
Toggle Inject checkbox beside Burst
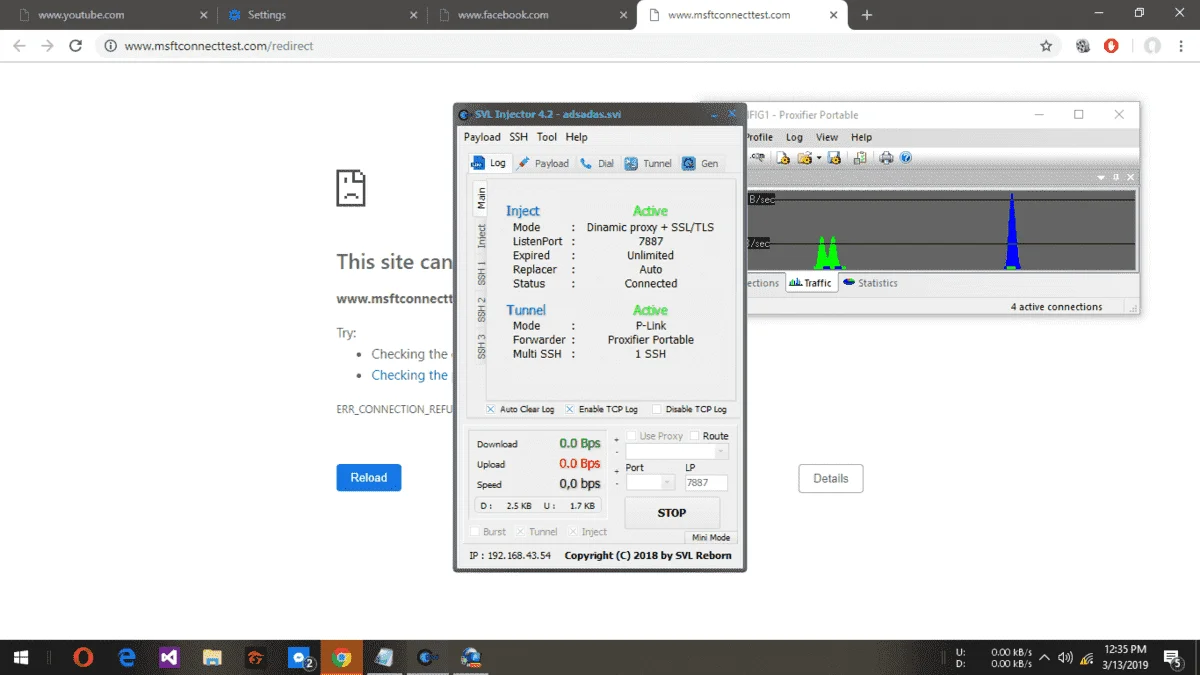click(x=573, y=532)
